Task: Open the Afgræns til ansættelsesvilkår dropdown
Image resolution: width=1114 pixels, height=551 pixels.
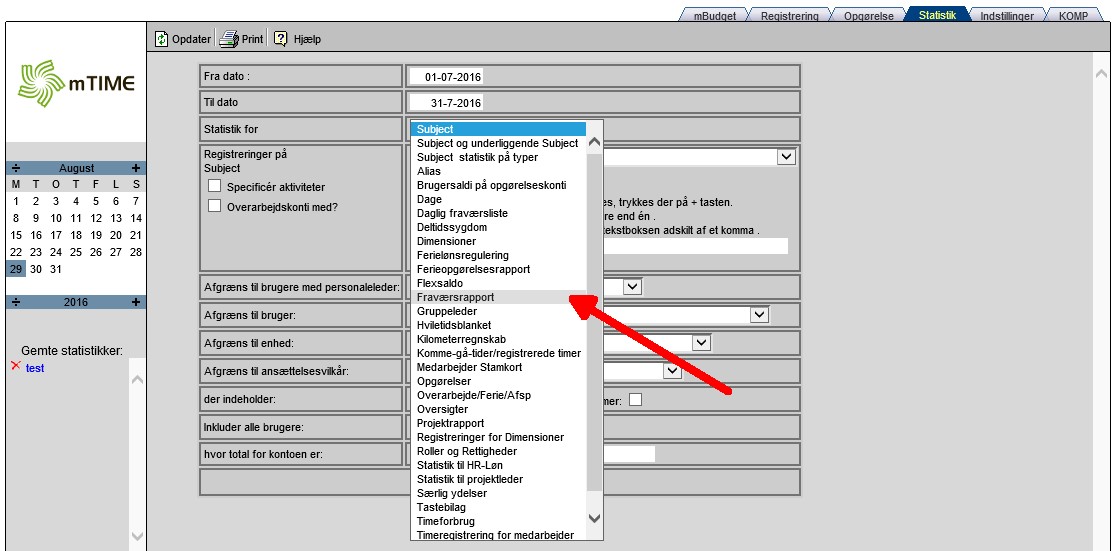Action: point(672,371)
